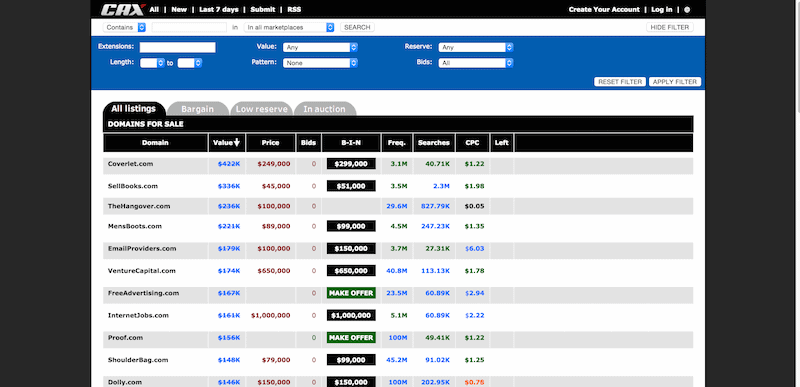The width and height of the screenshot is (800, 387).
Task: Open the MensBoots.com listing
Action: pos(135,226)
